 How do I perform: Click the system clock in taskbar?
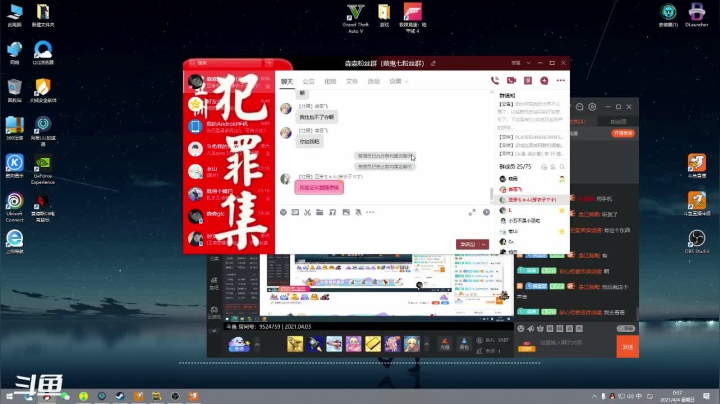click(677, 396)
